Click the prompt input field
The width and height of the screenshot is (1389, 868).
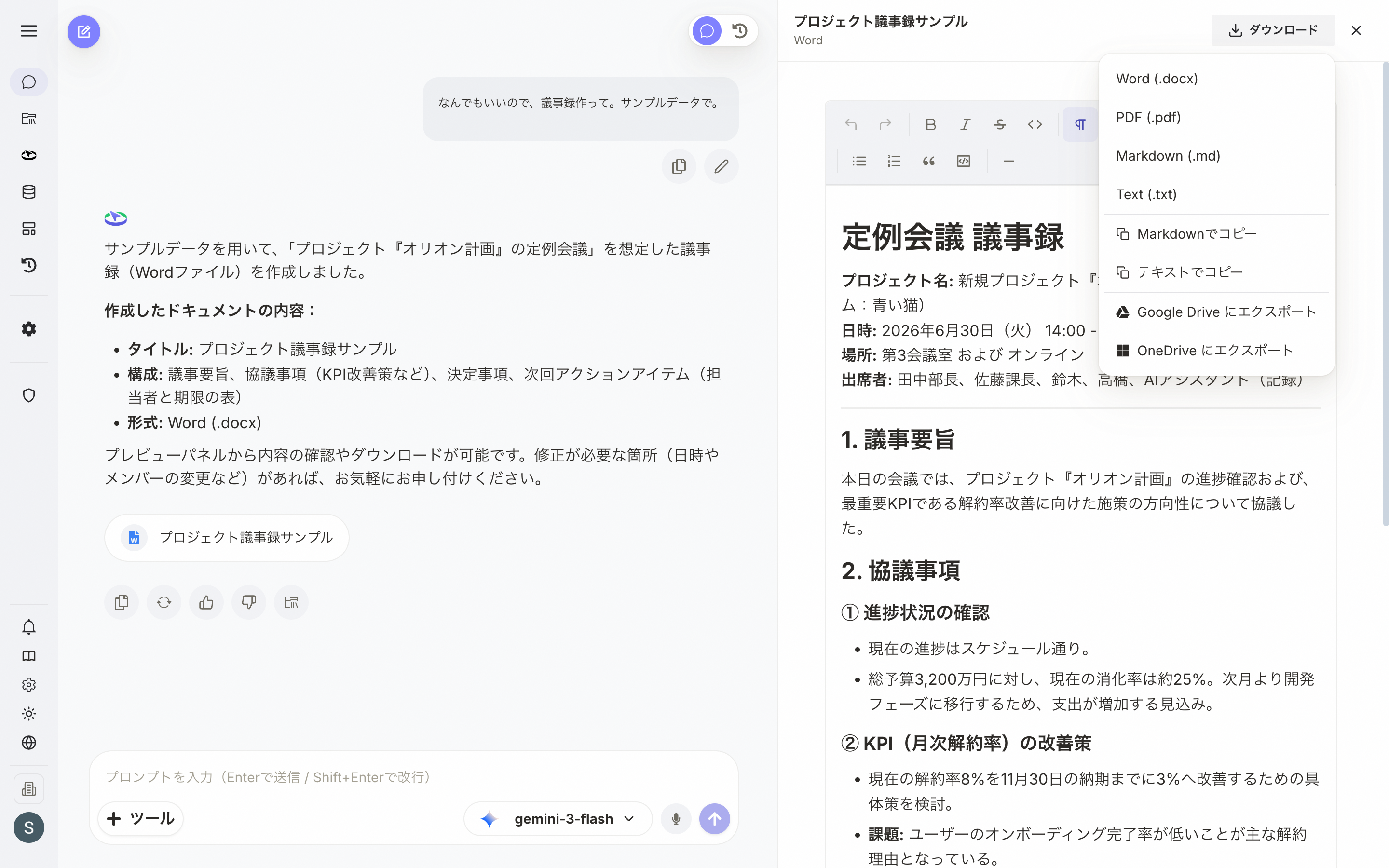click(x=413, y=777)
